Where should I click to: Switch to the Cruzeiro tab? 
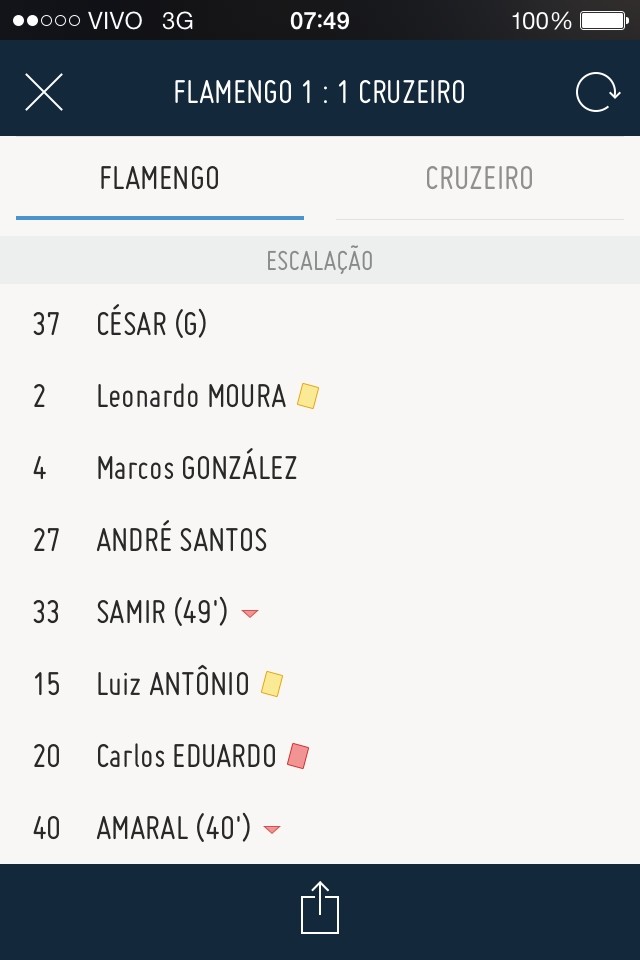pyautogui.click(x=479, y=179)
